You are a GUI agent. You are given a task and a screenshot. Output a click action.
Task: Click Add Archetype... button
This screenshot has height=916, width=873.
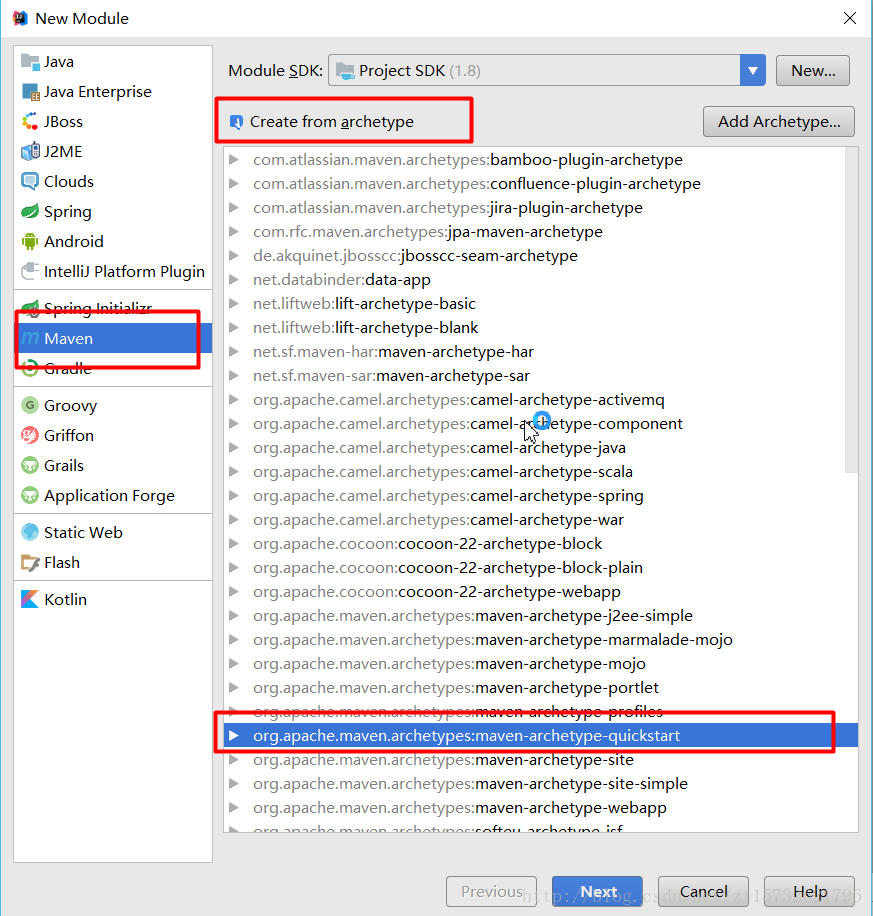point(779,122)
